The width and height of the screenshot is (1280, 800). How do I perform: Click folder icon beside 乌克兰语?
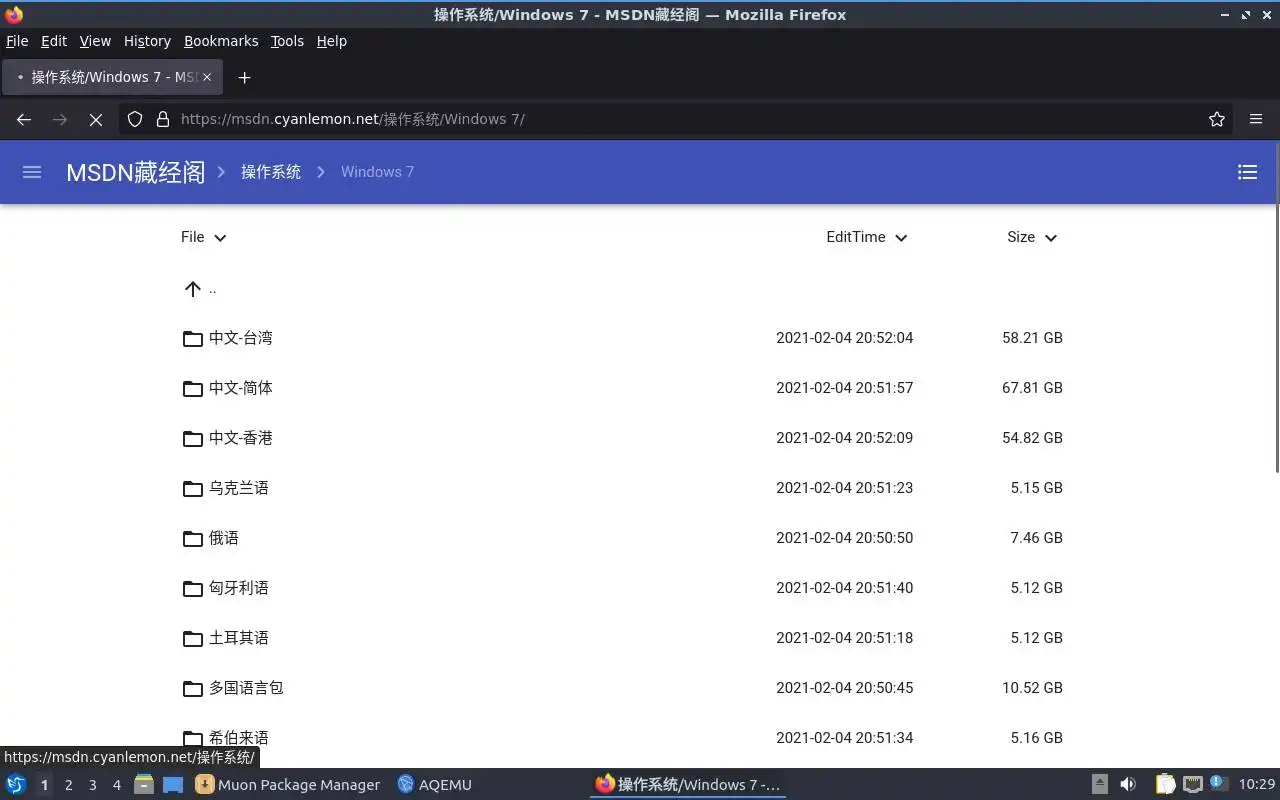click(193, 488)
